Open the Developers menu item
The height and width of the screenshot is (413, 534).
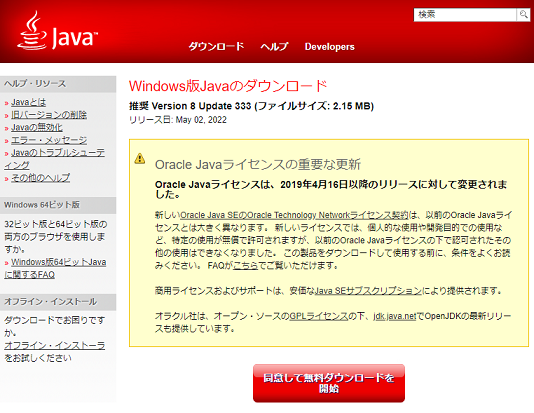click(x=329, y=47)
